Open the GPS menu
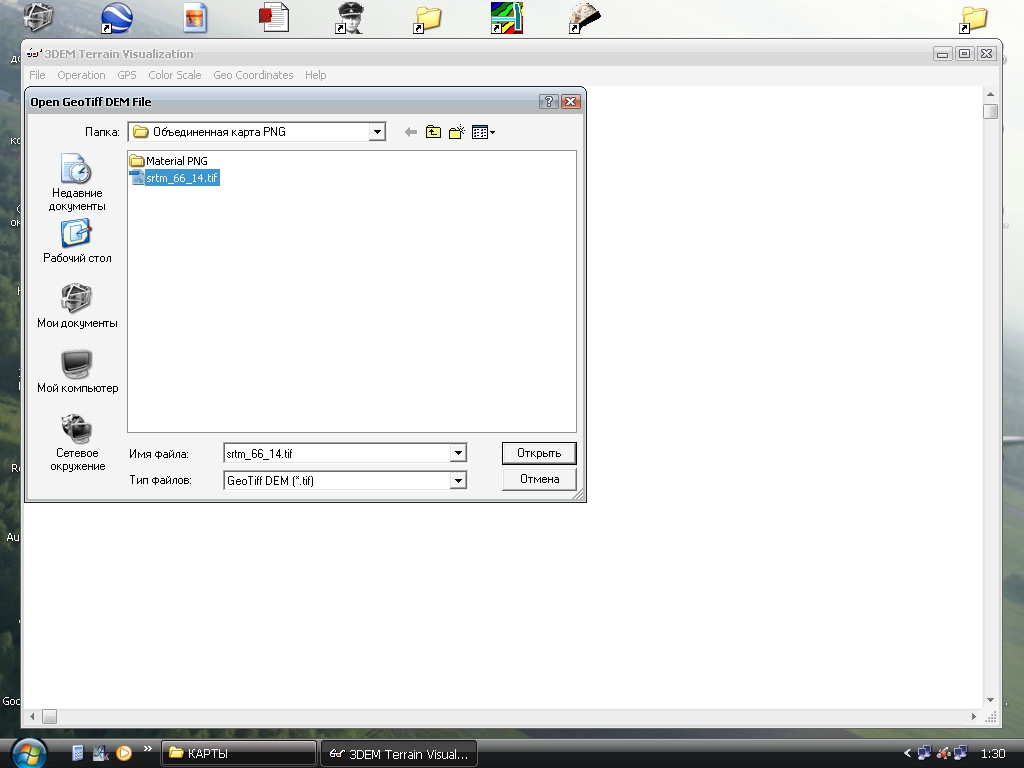The image size is (1024, 768). pos(127,75)
